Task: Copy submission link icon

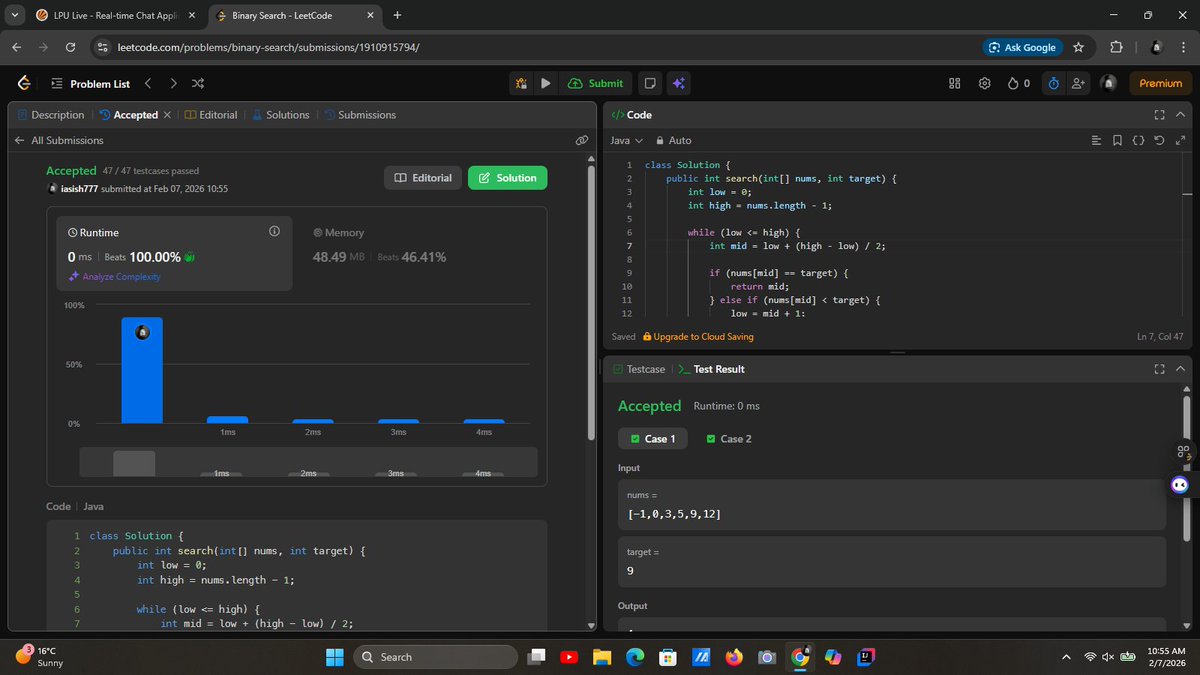Action: (x=581, y=141)
